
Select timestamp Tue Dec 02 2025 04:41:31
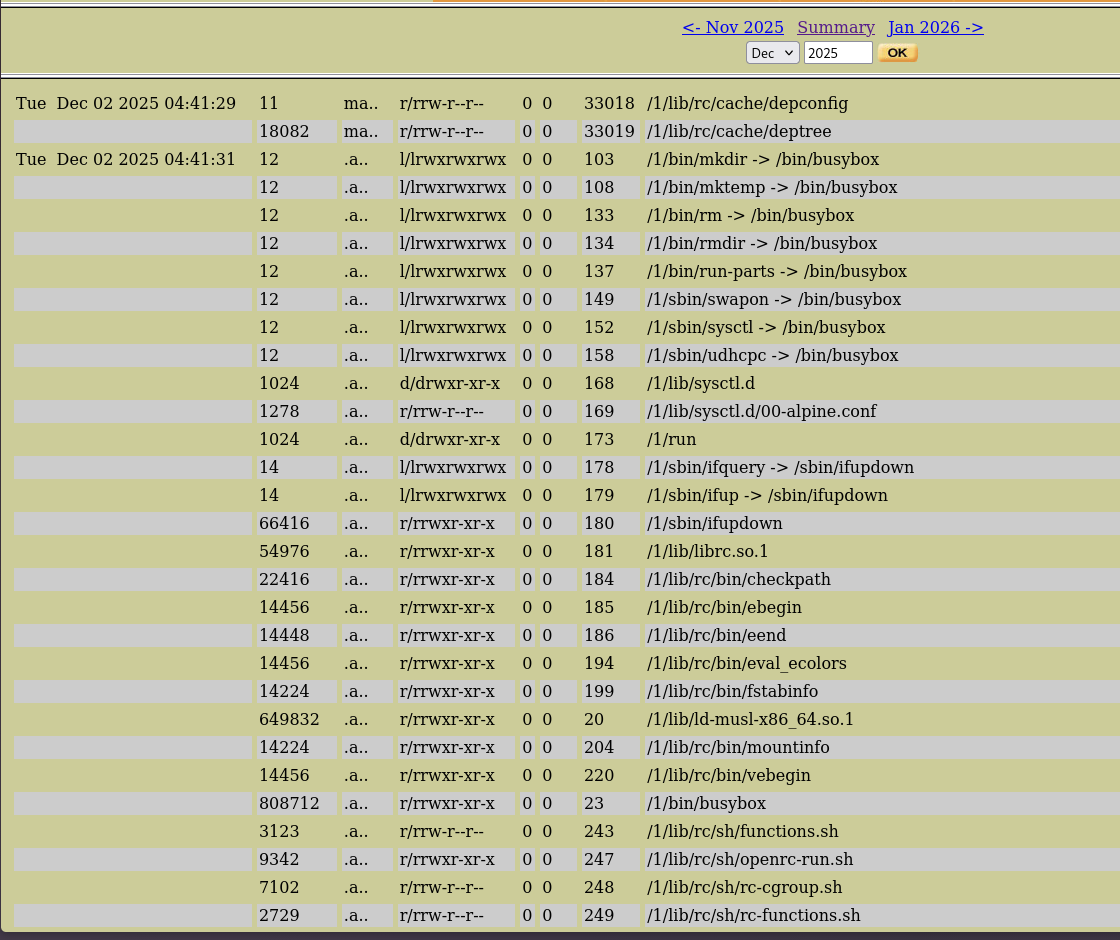pyautogui.click(x=126, y=159)
